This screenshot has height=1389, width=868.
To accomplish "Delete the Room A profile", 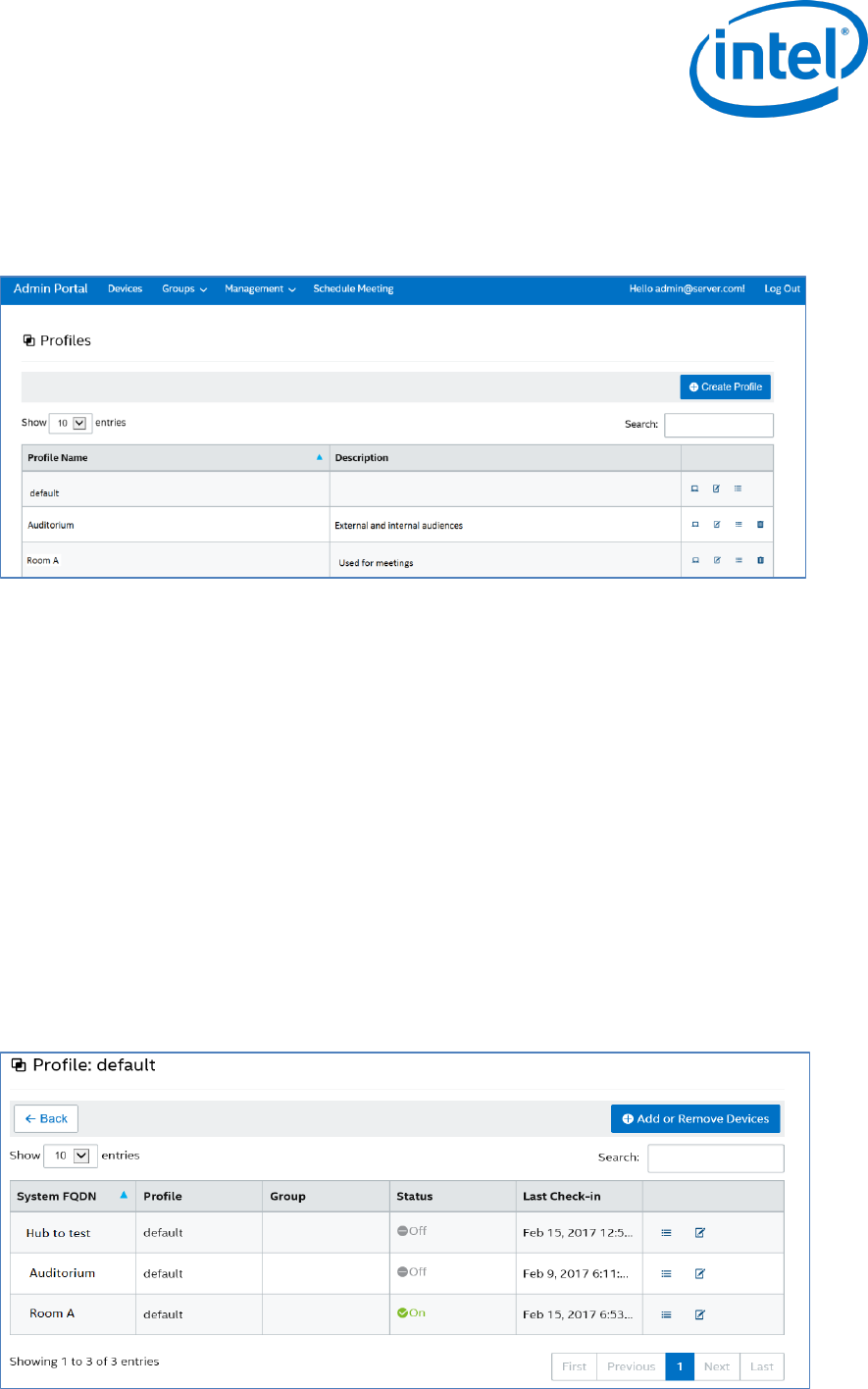I will pos(760,560).
